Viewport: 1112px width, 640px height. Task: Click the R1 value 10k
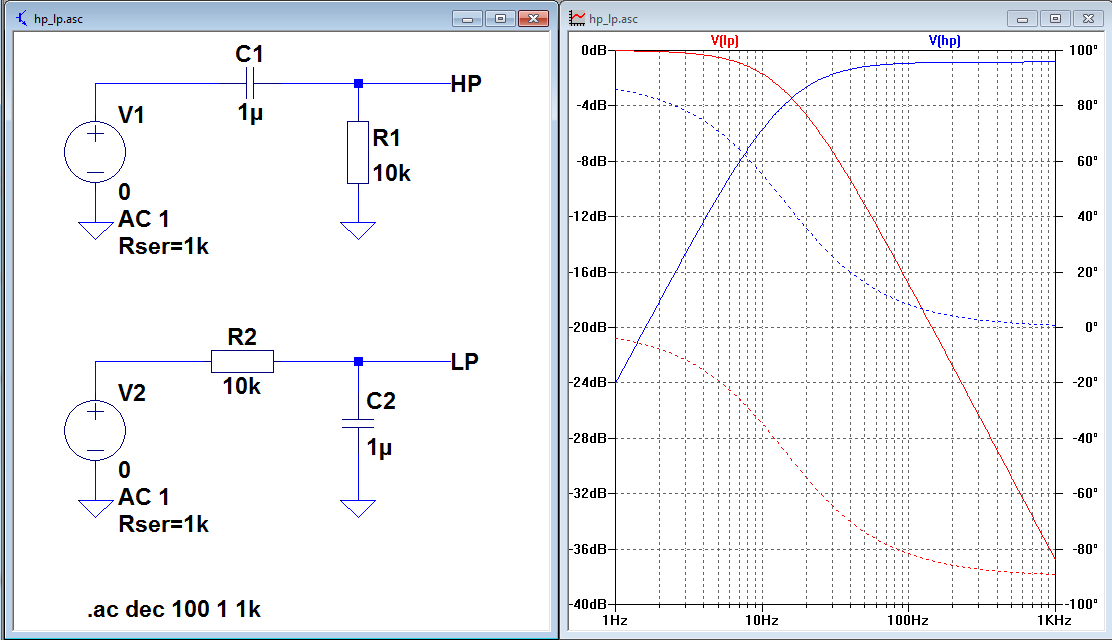pos(391,172)
